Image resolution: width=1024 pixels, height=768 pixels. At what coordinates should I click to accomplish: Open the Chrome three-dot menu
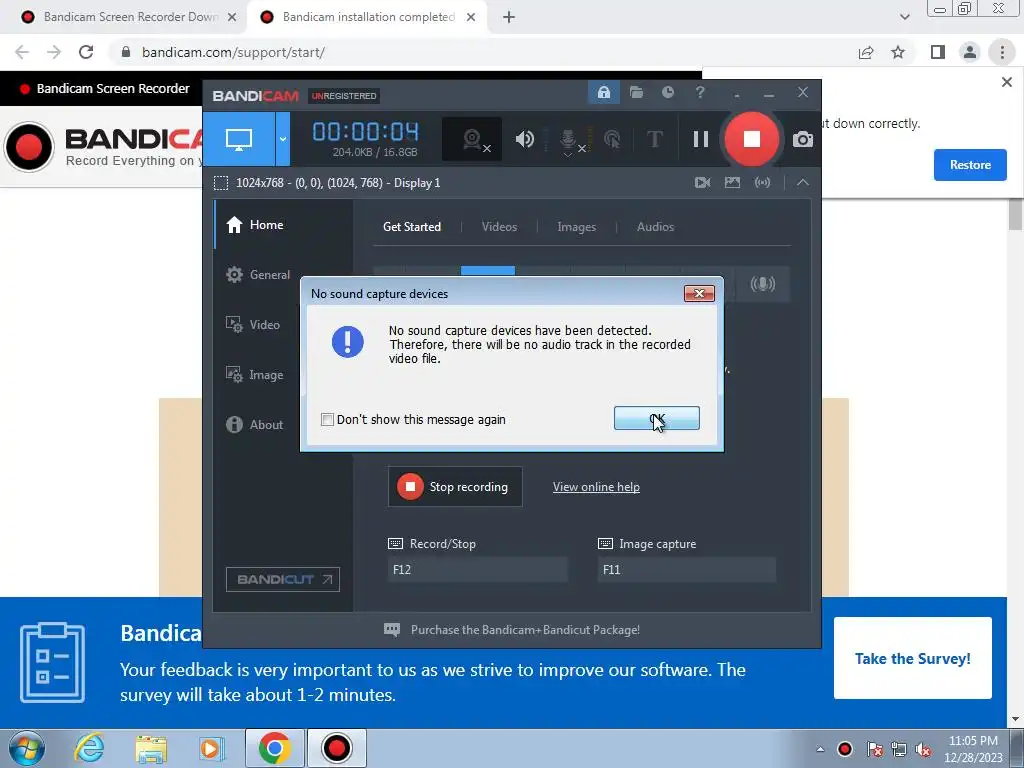click(1002, 52)
